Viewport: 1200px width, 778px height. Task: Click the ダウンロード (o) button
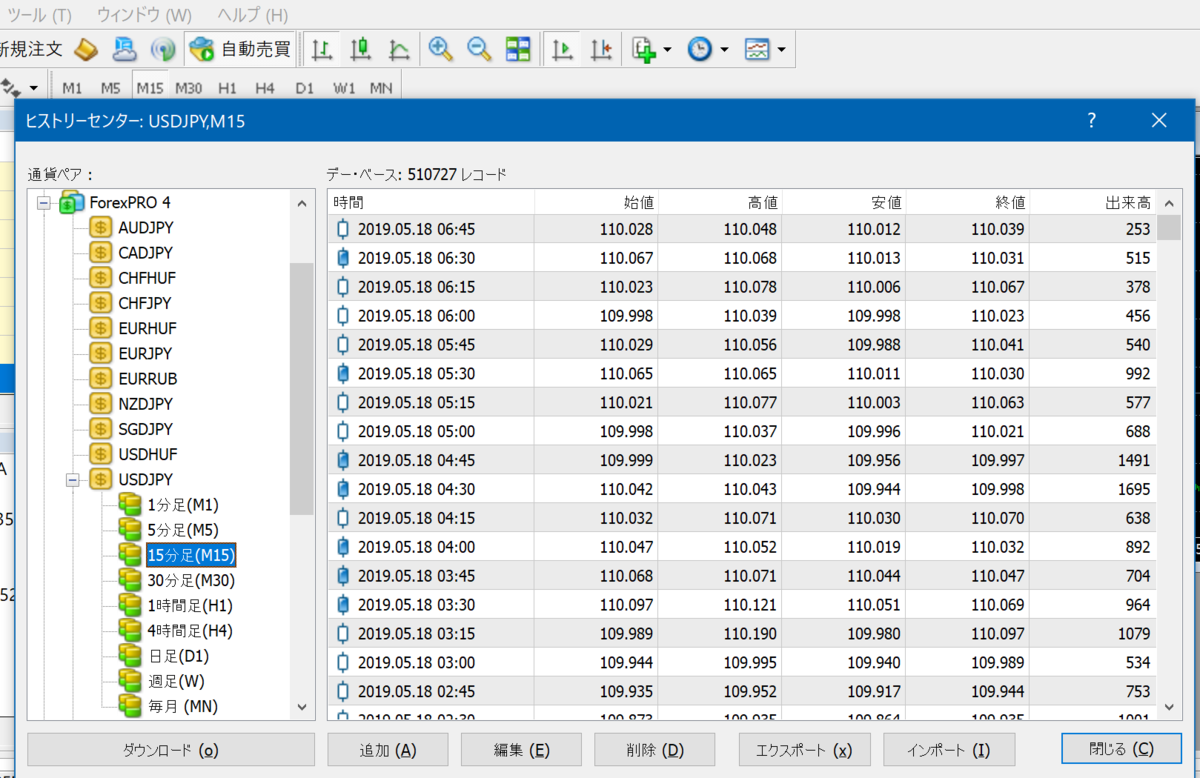pos(170,750)
